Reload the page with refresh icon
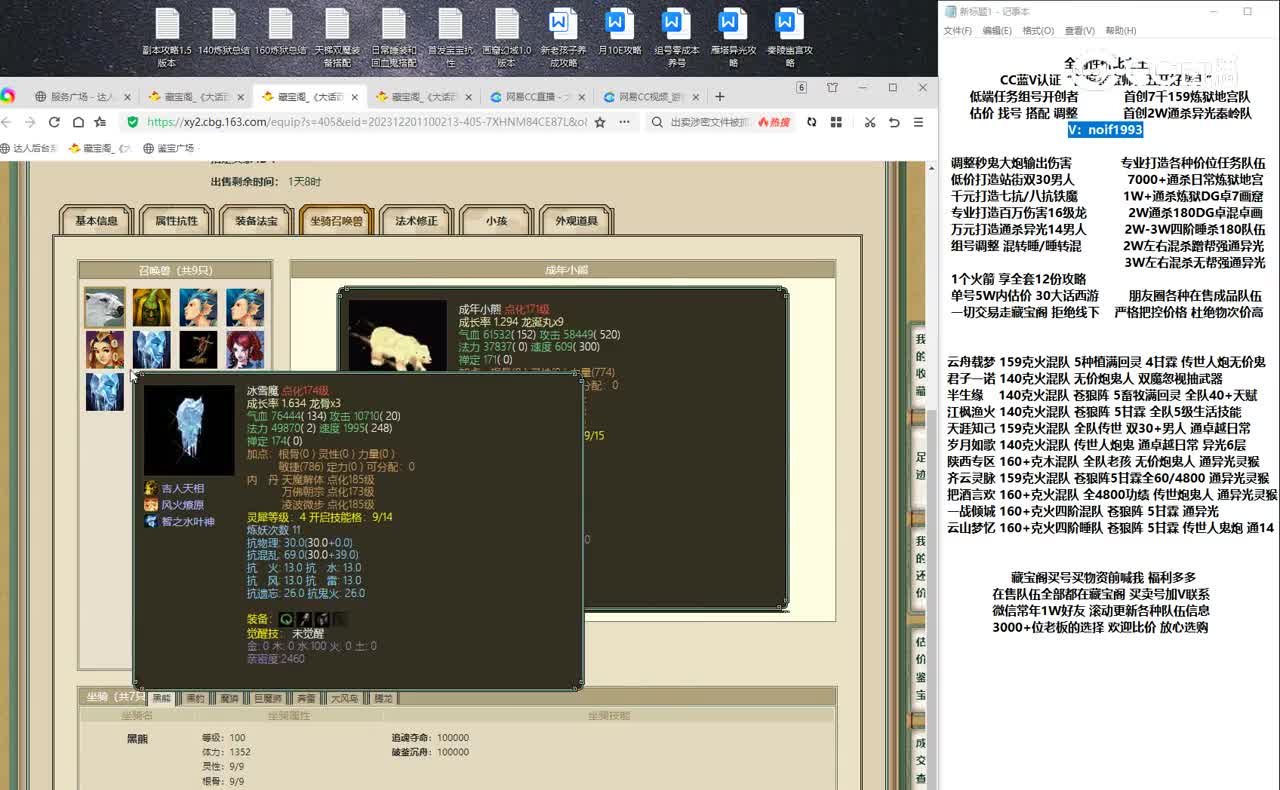 53,122
